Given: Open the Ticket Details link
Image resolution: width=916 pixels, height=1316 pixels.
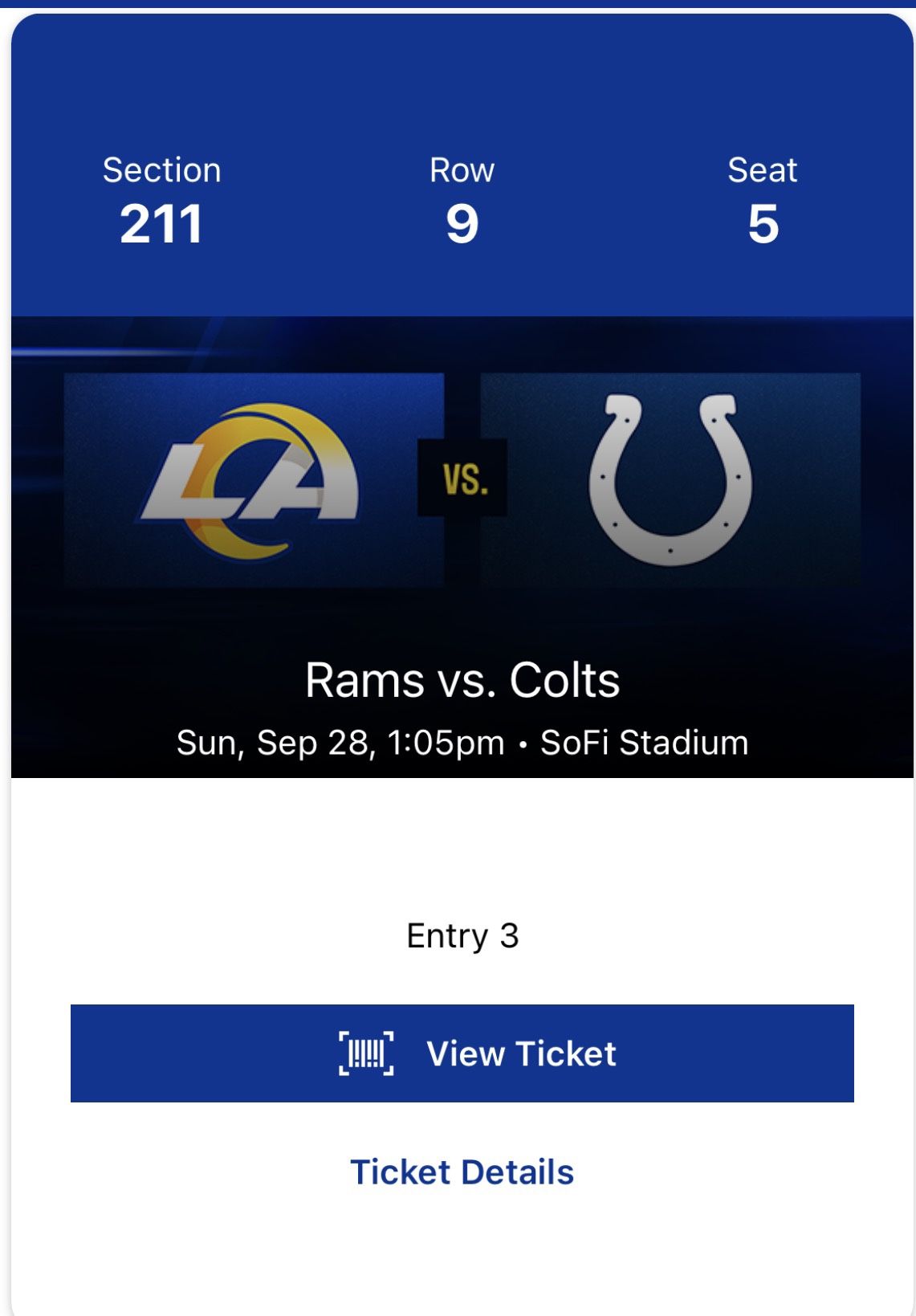Looking at the screenshot, I should pos(462,1171).
